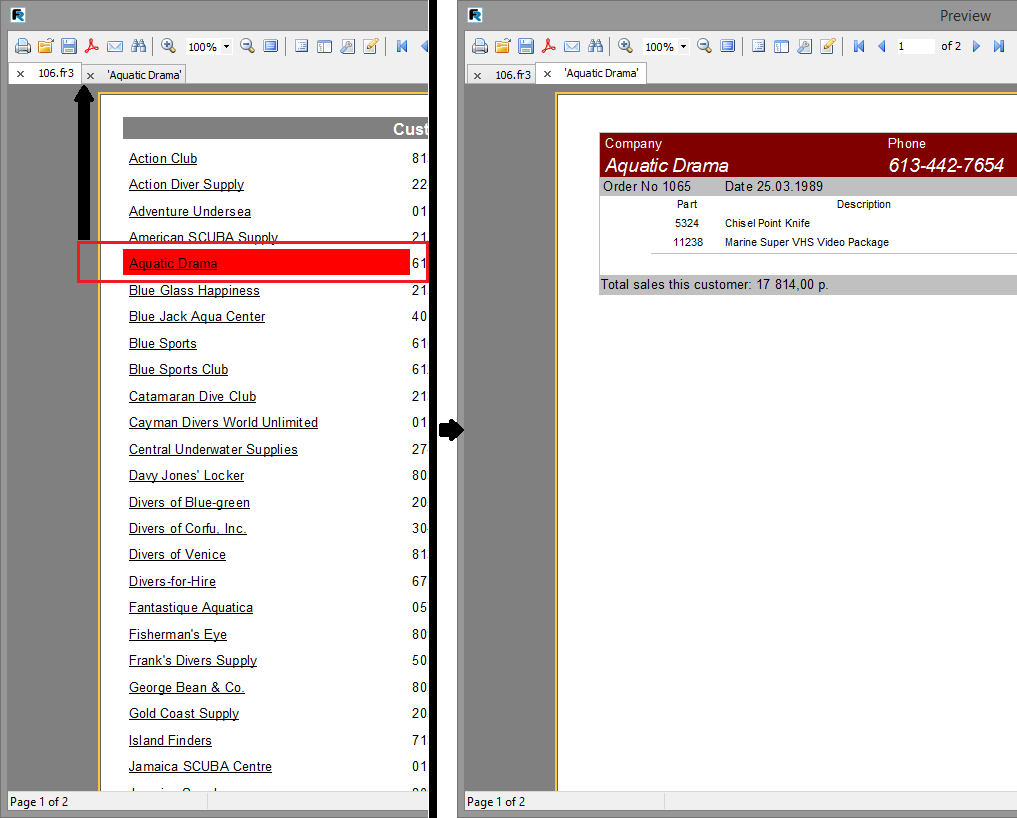Viewport: 1017px width, 818px height.
Task: Click Open file icon in left window
Action: coord(45,46)
